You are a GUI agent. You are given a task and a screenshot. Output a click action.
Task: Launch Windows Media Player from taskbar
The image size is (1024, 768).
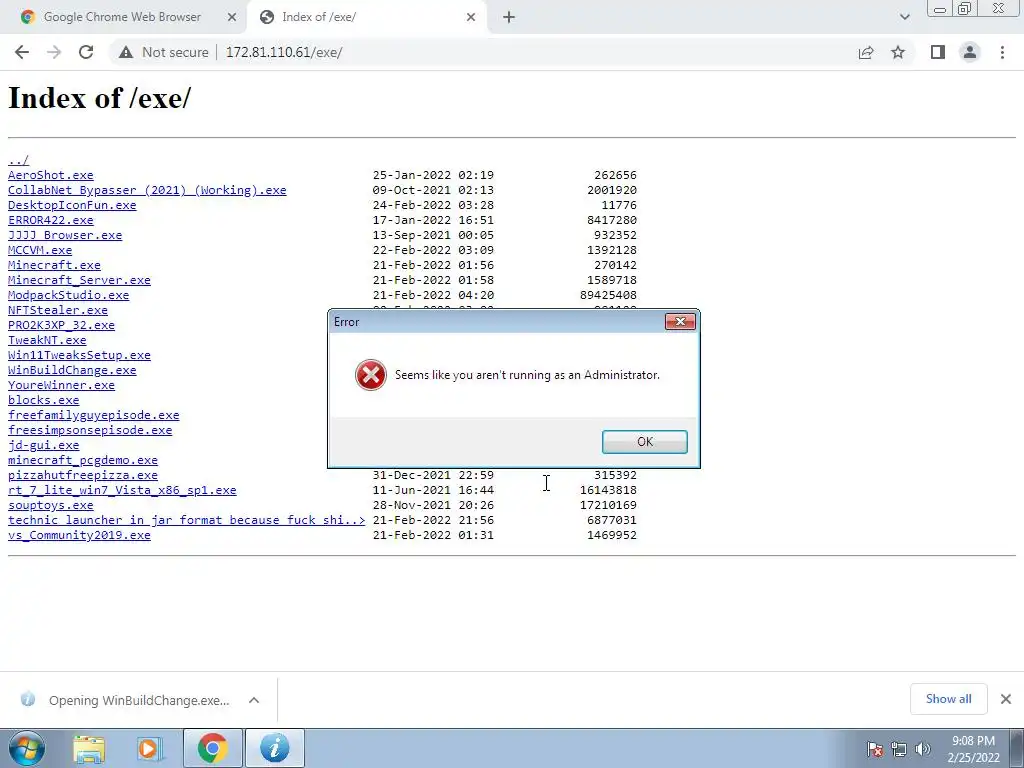[x=149, y=748]
